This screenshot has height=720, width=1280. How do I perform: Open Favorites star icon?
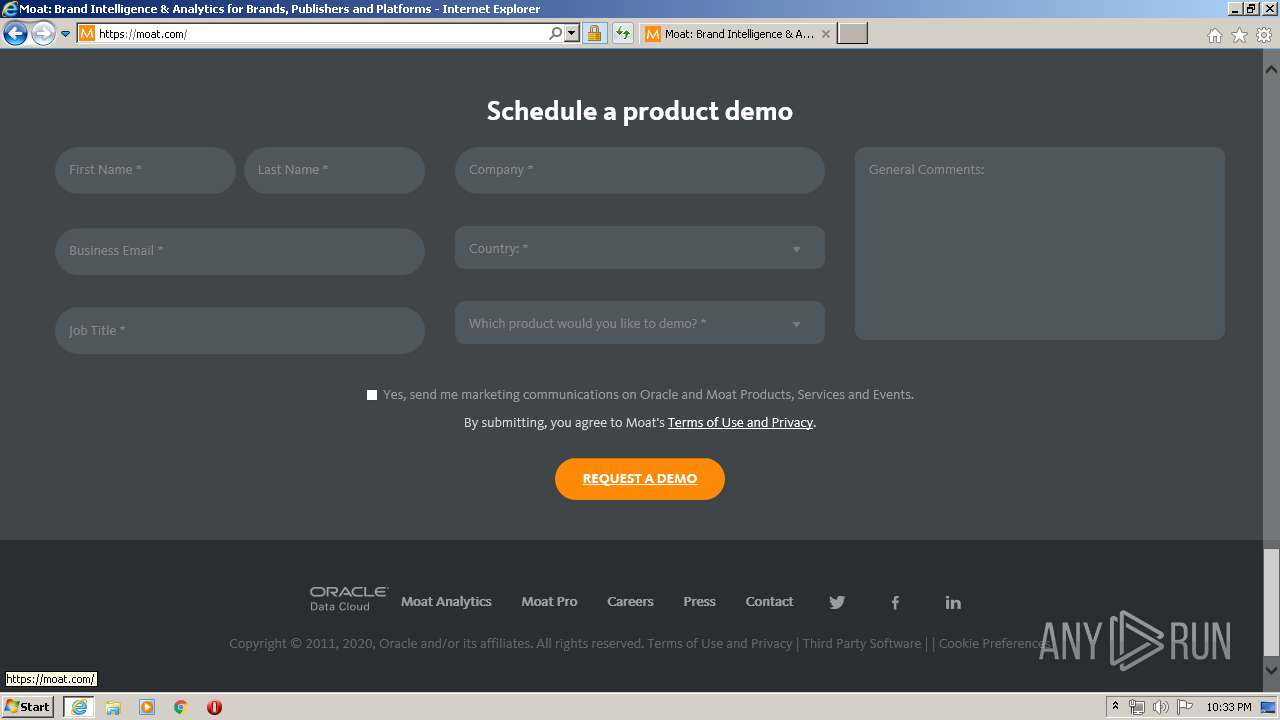click(1239, 35)
